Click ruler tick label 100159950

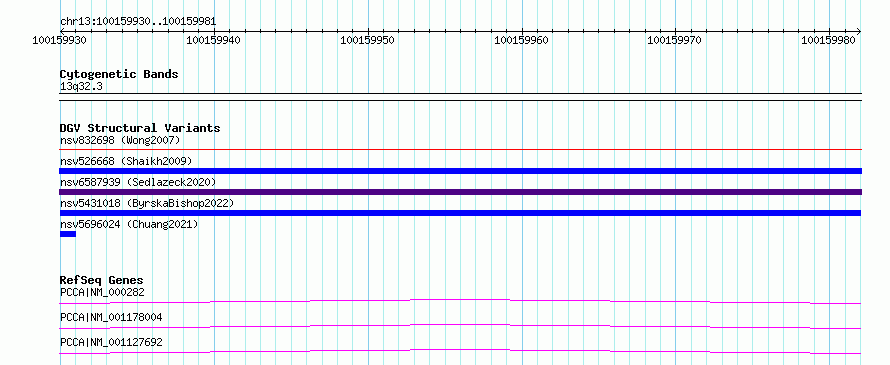point(367,40)
